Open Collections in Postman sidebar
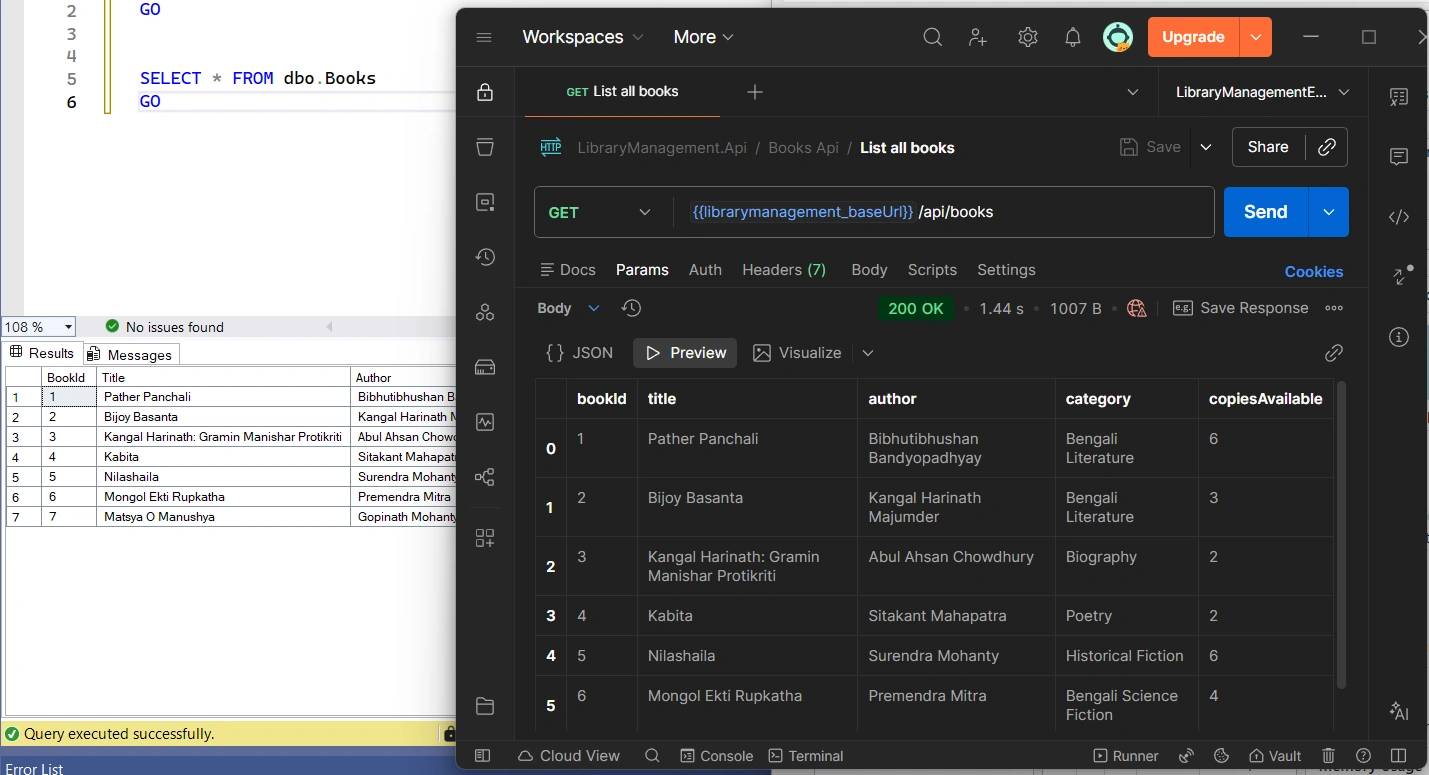This screenshot has height=775, width=1429. click(485, 147)
